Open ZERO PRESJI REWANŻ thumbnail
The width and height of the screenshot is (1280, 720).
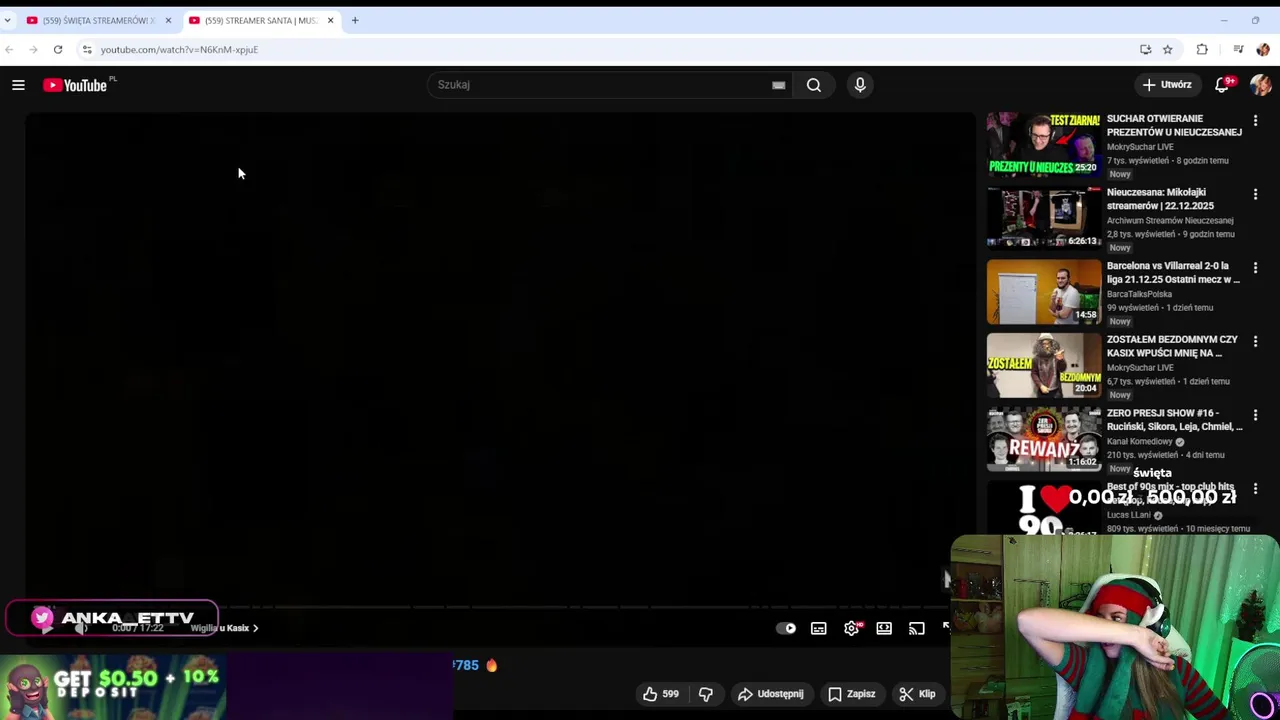click(1044, 439)
